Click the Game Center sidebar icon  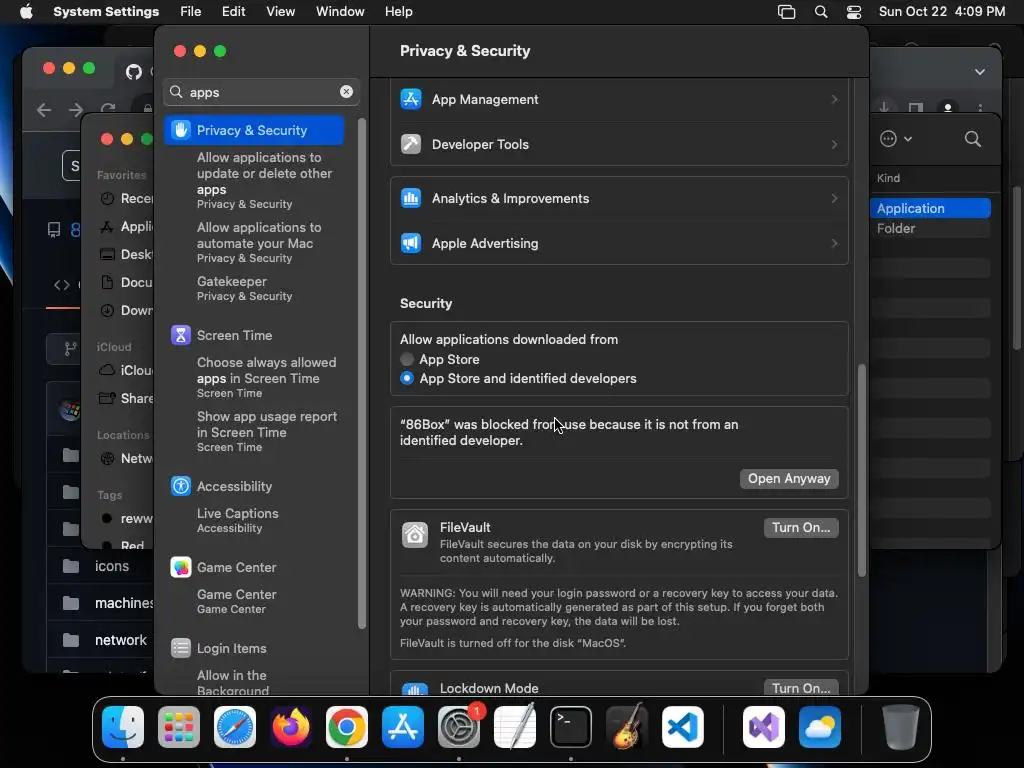click(180, 568)
